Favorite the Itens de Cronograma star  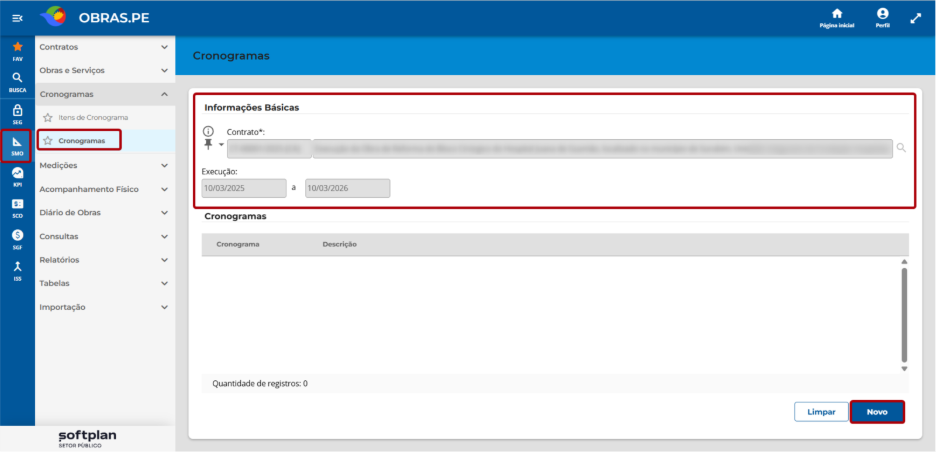tap(48, 118)
